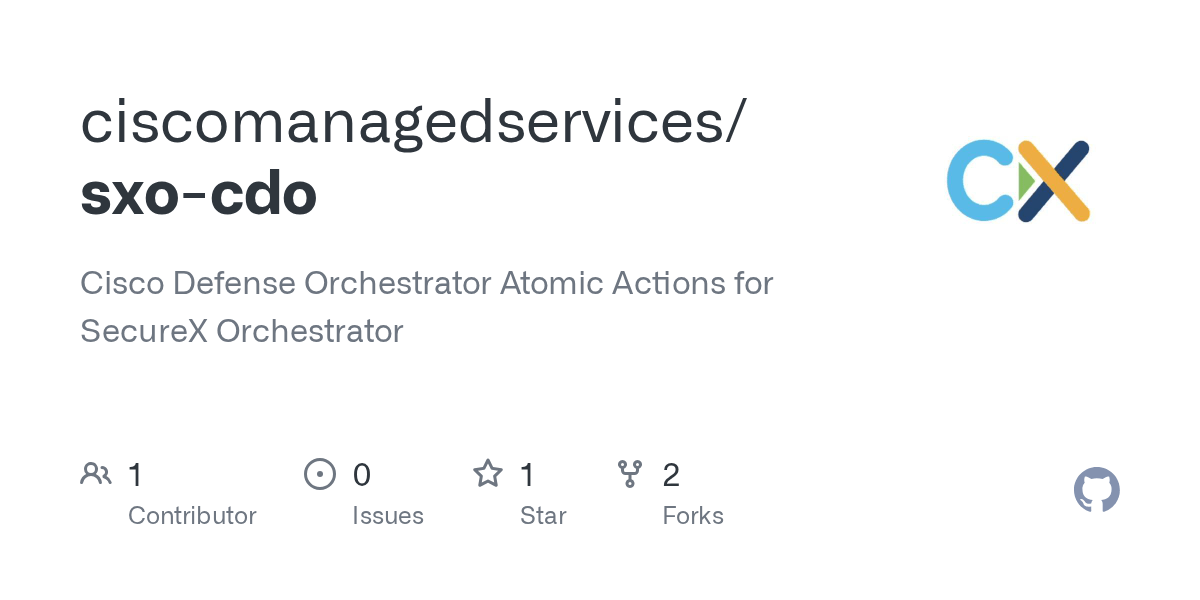
Task: Click the Star outline icon
Action: pyautogui.click(x=488, y=473)
